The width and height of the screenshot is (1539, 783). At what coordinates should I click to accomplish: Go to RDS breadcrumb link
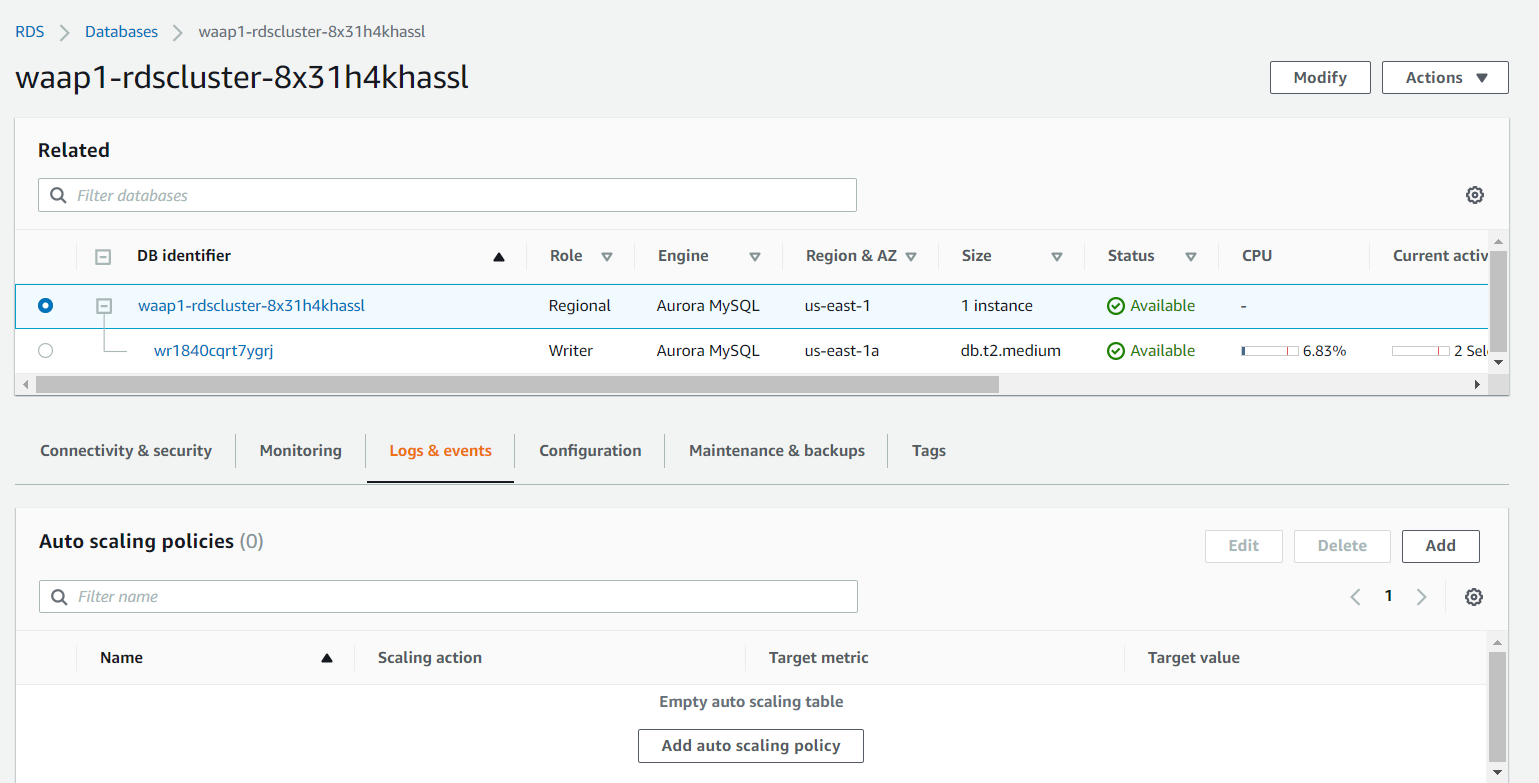(x=30, y=32)
